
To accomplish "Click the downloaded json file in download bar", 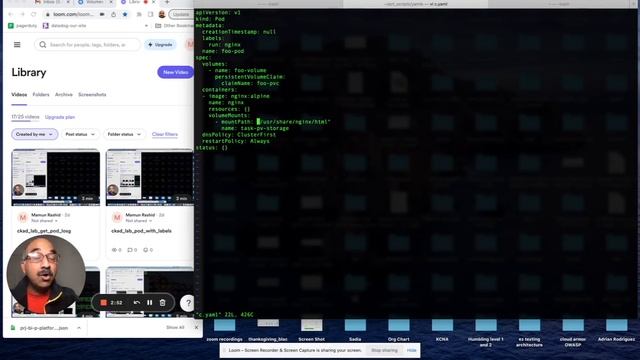I will 40,328.
